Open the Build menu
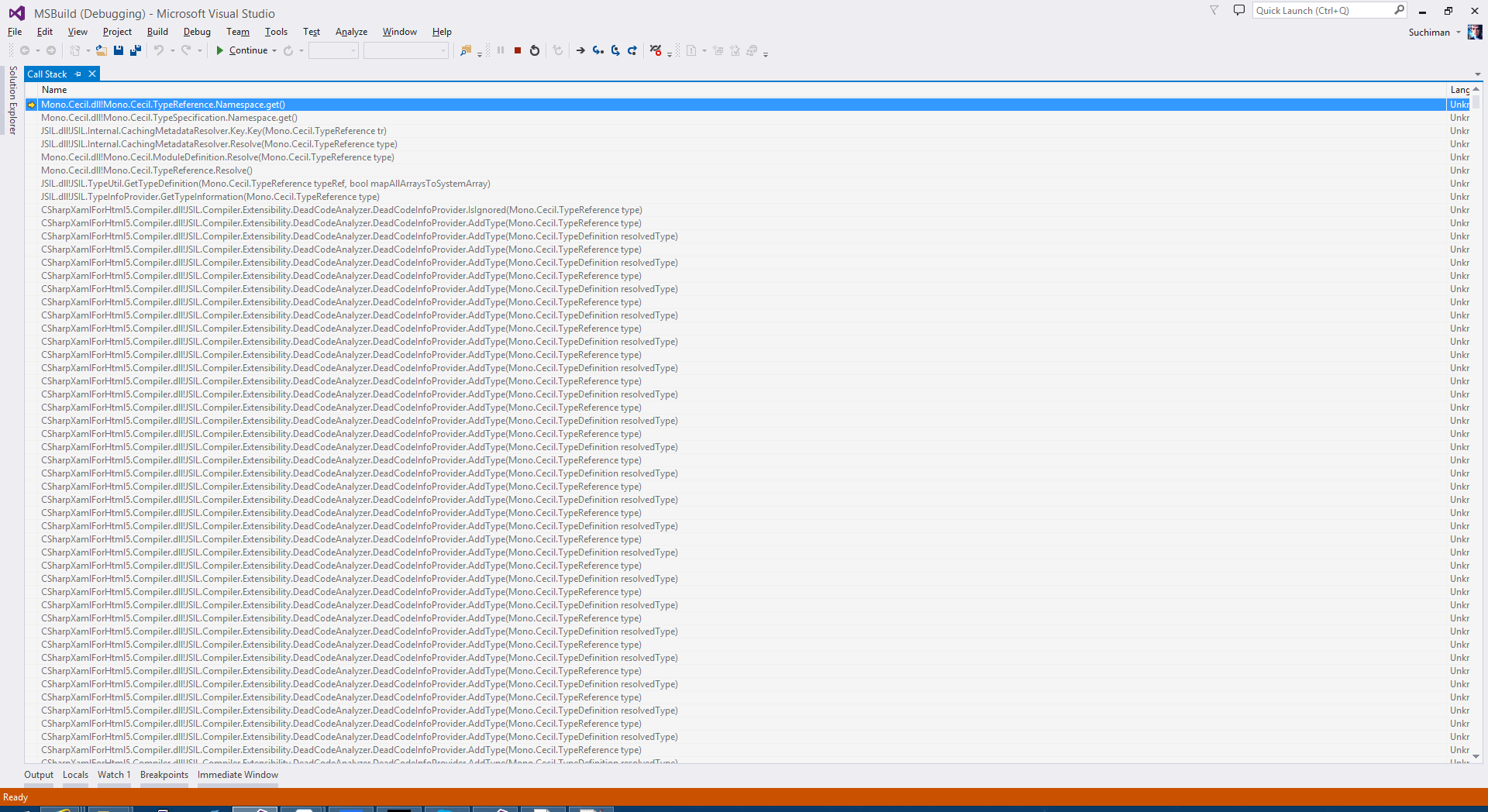 point(157,32)
